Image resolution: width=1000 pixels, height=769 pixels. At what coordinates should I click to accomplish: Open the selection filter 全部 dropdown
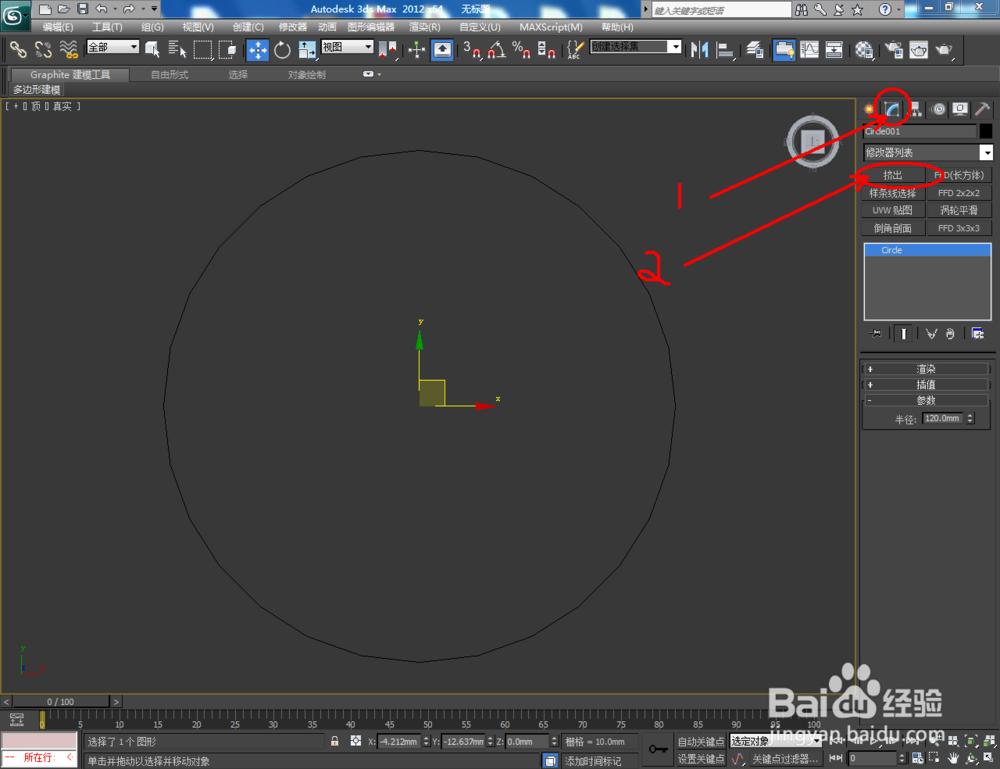113,47
